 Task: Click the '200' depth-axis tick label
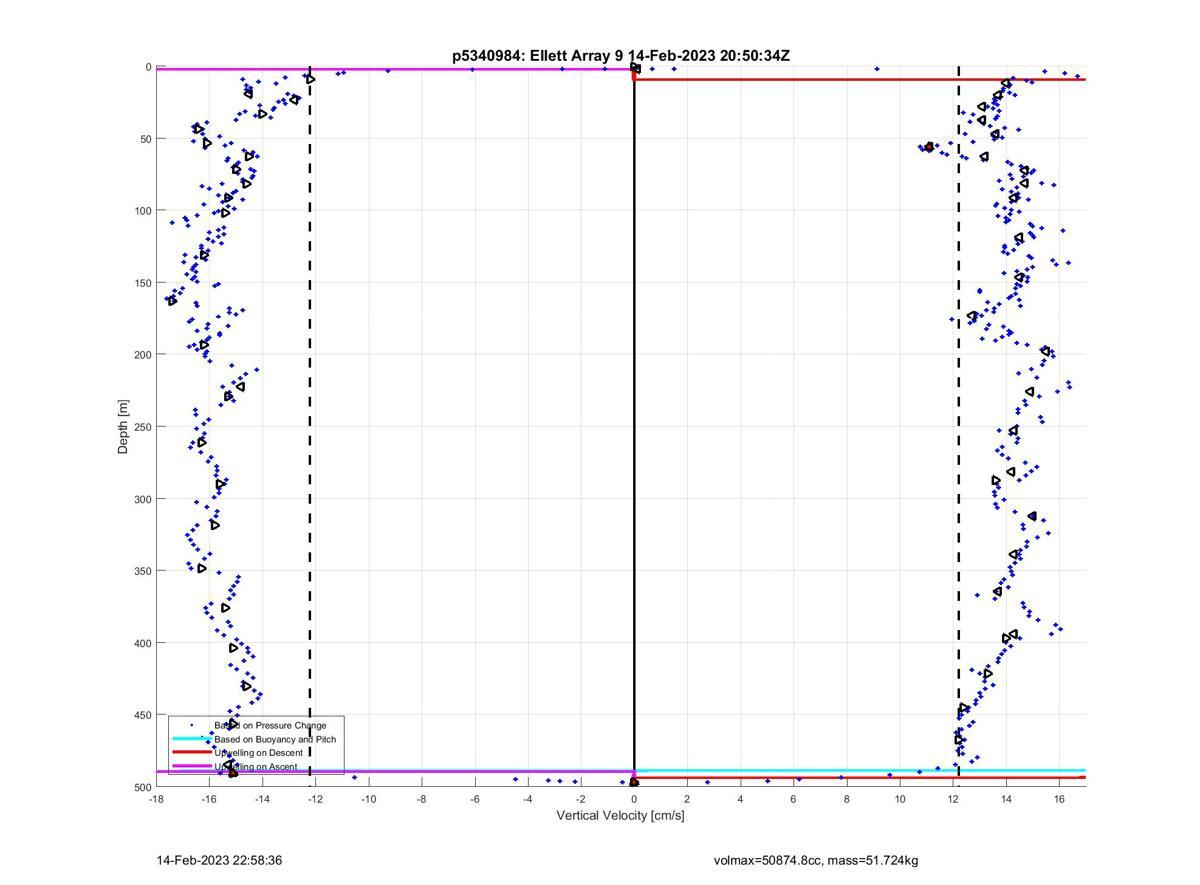(x=142, y=355)
